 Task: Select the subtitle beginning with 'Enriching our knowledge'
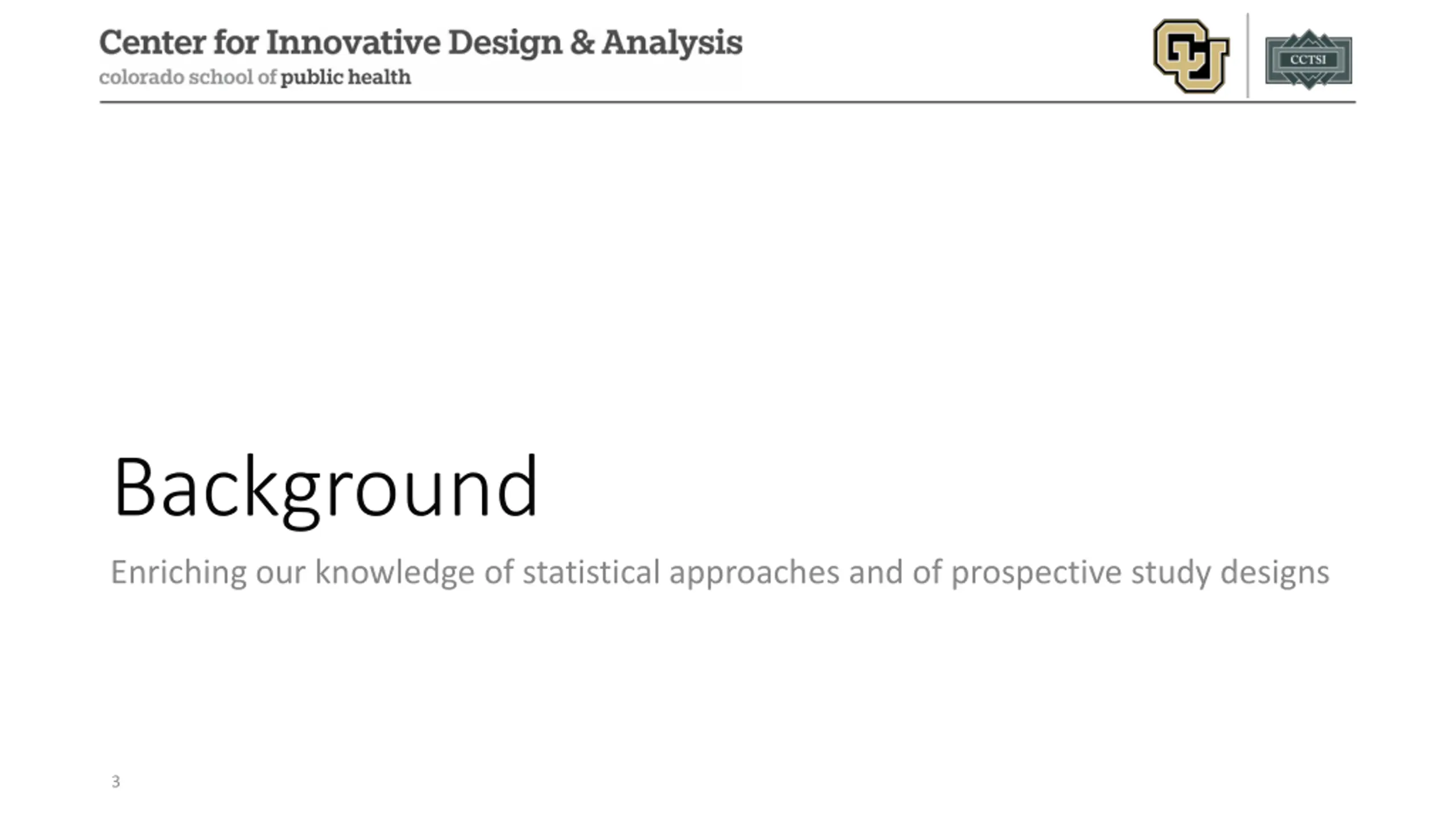(x=720, y=573)
